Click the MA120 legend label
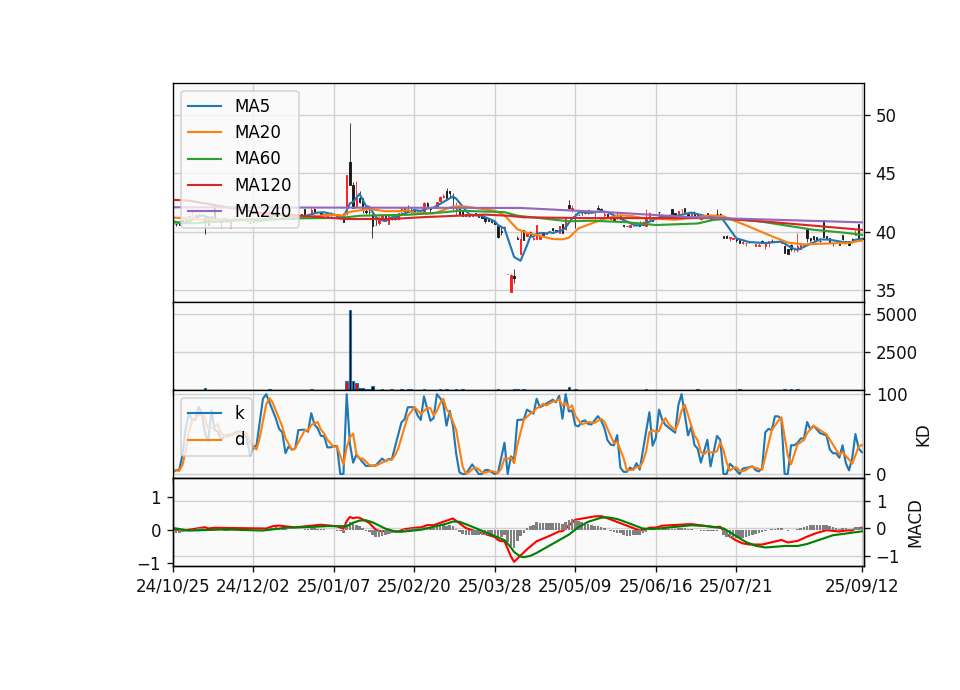This screenshot has height=690, width=960. [263, 185]
